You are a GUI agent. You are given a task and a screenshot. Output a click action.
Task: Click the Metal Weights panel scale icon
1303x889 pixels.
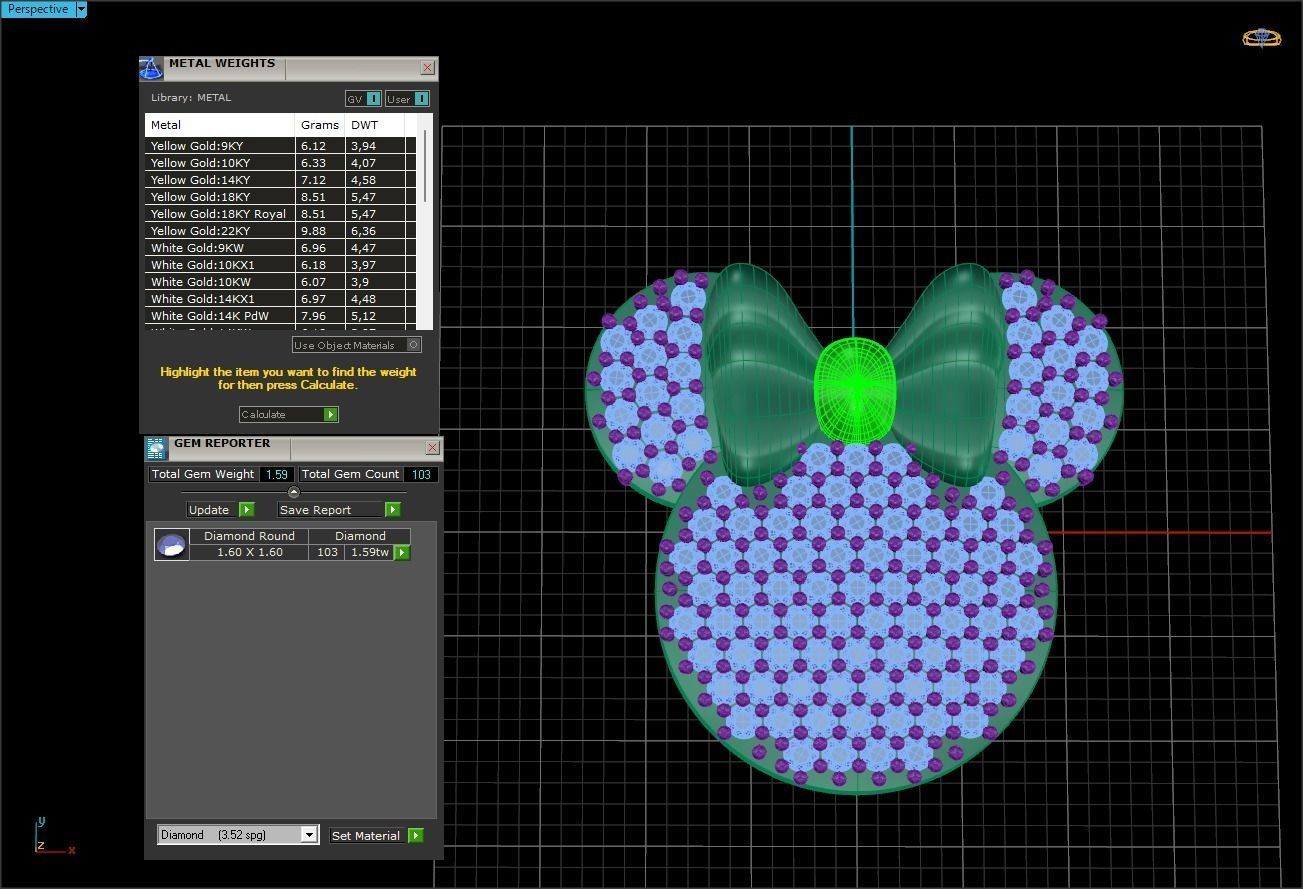[x=150, y=68]
